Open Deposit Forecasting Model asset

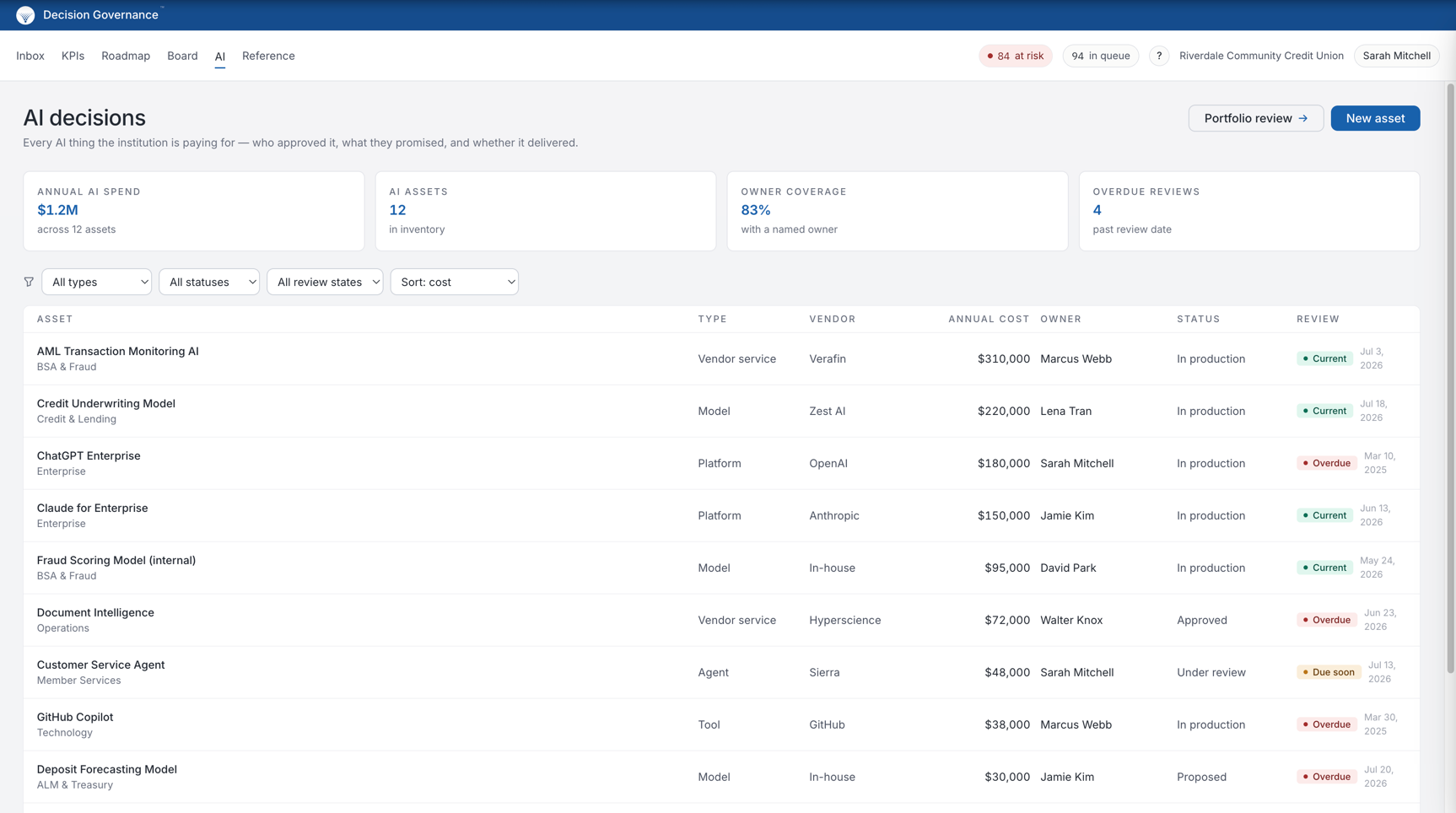(107, 770)
